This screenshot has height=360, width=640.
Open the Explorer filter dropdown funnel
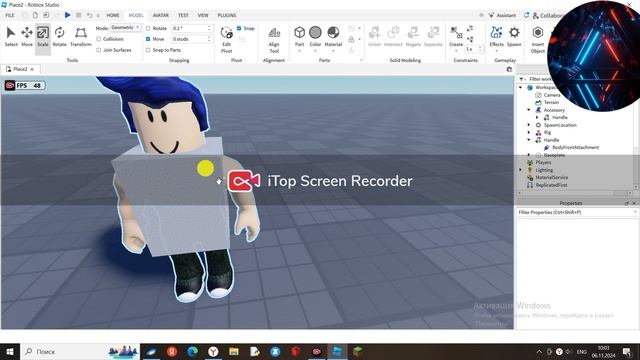point(522,79)
